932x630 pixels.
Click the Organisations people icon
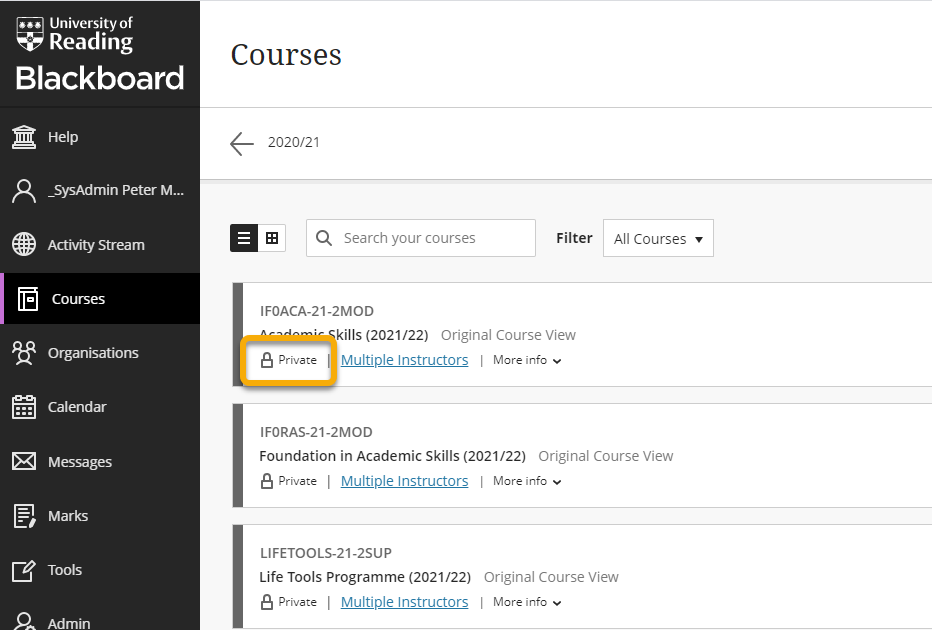24,352
